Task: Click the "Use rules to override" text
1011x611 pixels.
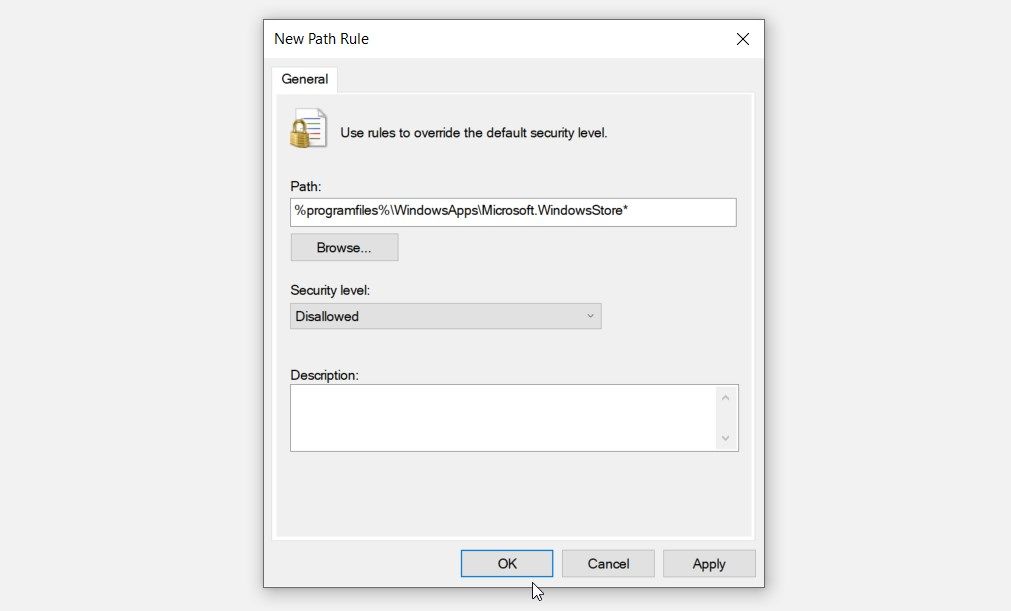Action: pos(473,132)
